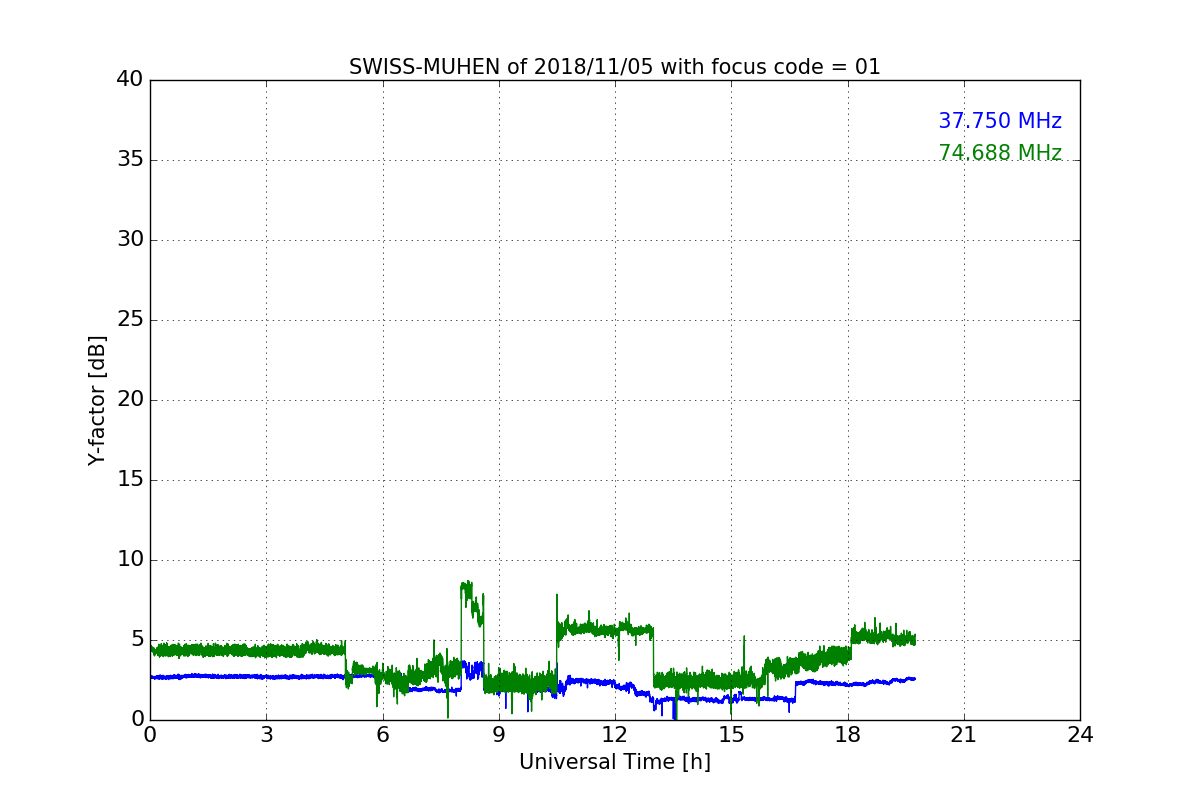
Task: Click y-axis tick label 25
Action: pos(130,320)
